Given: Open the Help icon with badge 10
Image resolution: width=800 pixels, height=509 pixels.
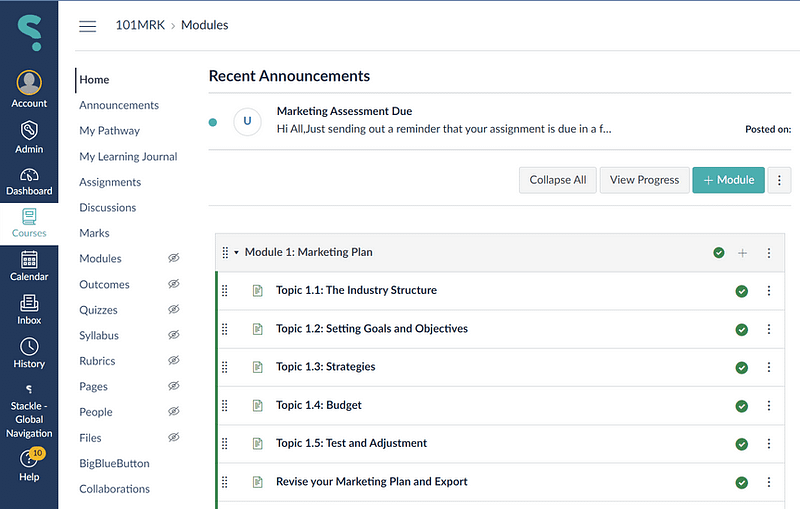Looking at the screenshot, I should pyautogui.click(x=31, y=457).
